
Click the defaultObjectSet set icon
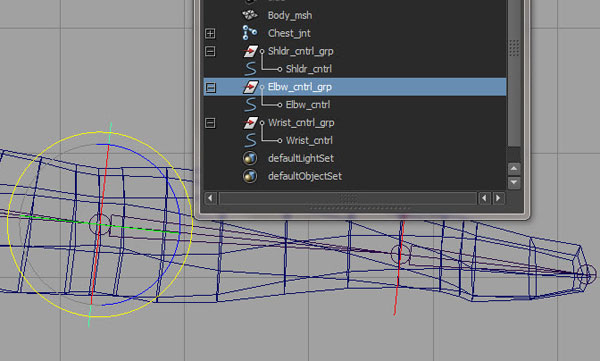[250, 176]
